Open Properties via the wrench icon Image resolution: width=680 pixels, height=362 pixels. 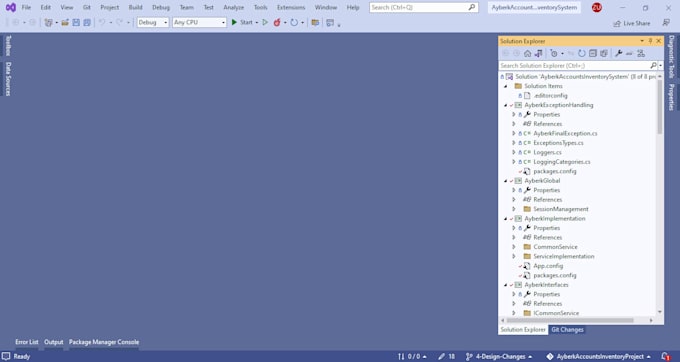(618, 53)
